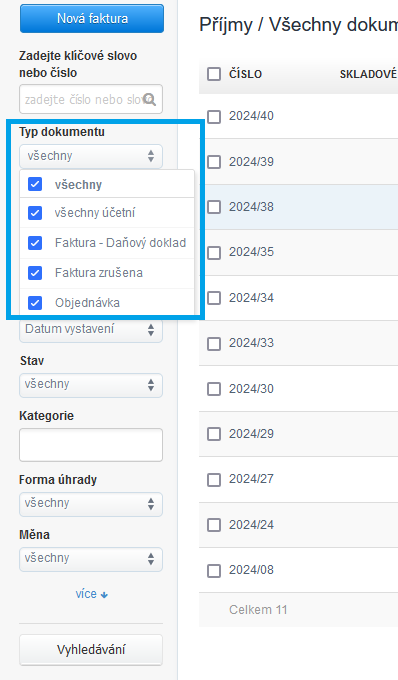The height and width of the screenshot is (680, 398).
Task: Open the Stav dropdown
Action: tap(91, 385)
